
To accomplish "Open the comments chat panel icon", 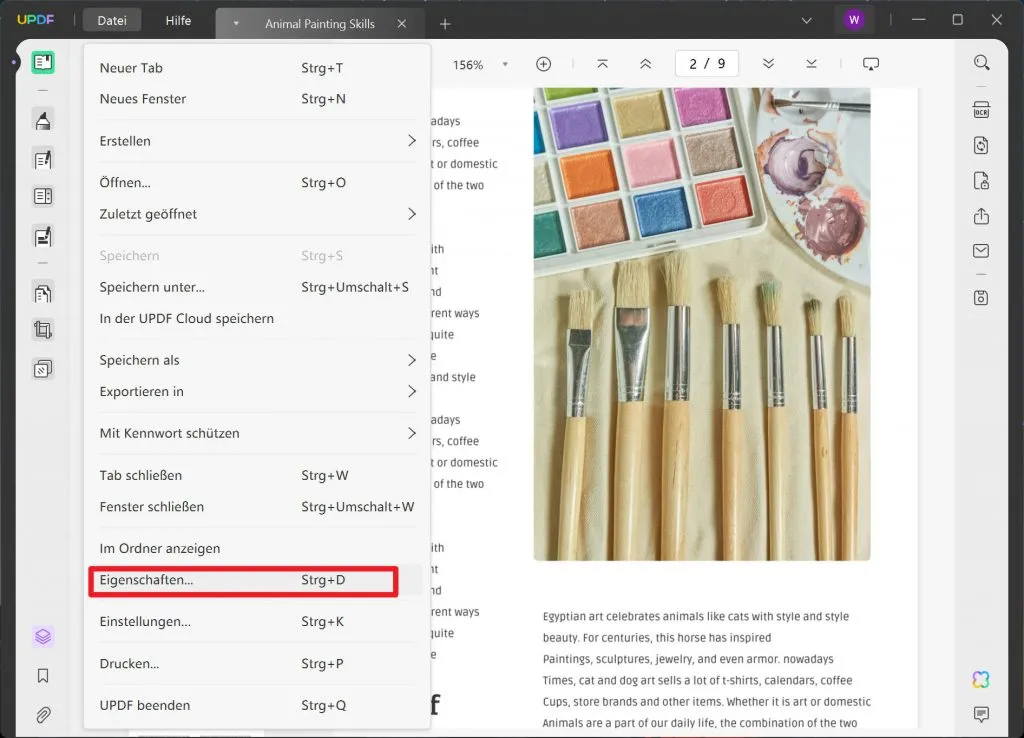I will [981, 714].
